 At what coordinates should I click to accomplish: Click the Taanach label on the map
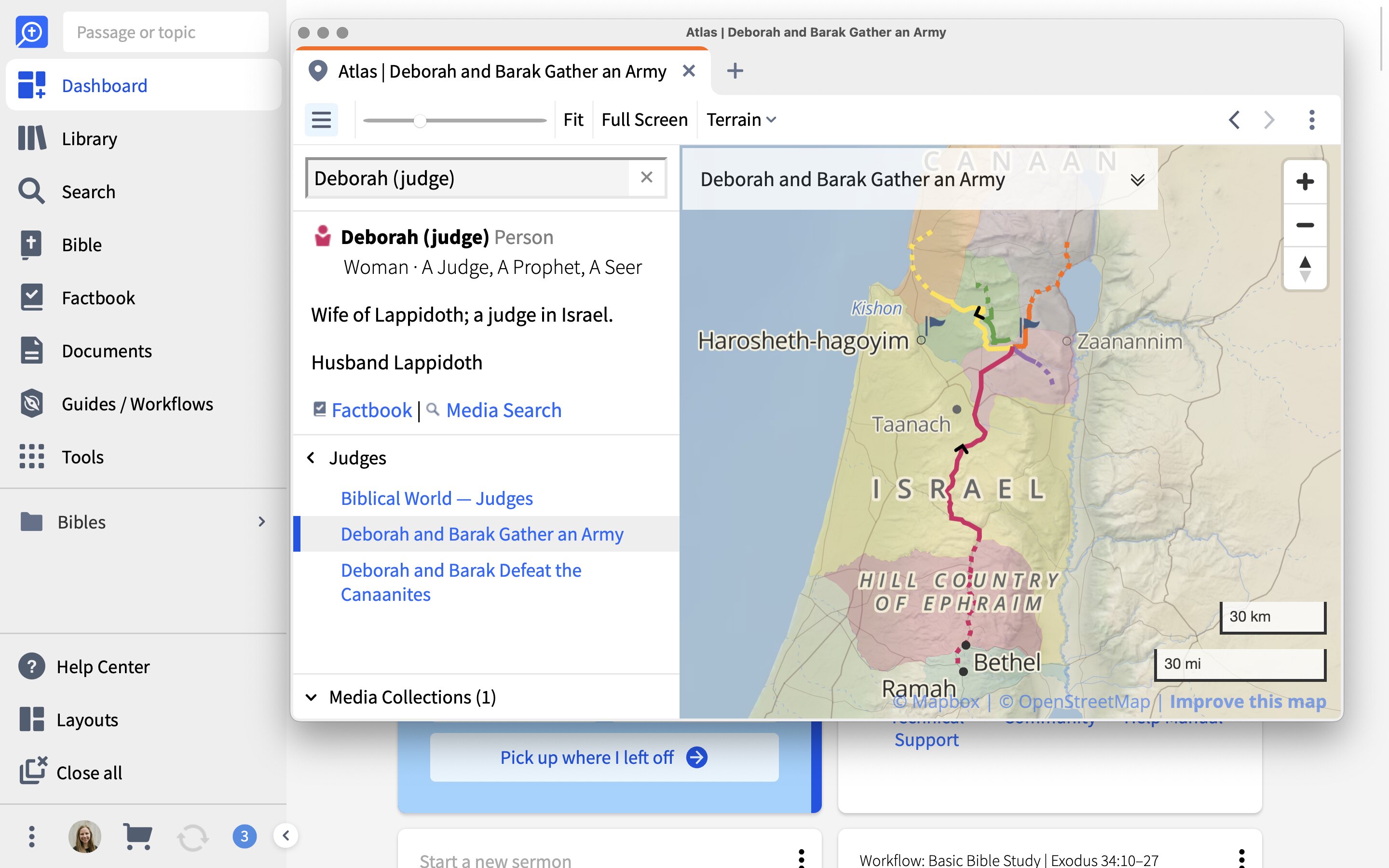[x=911, y=424]
